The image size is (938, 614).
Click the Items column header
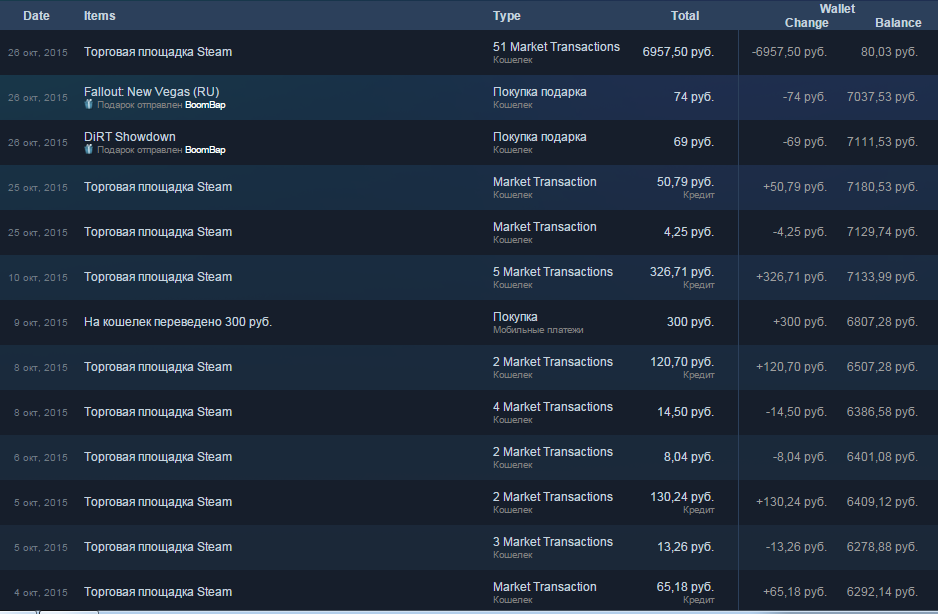[99, 16]
